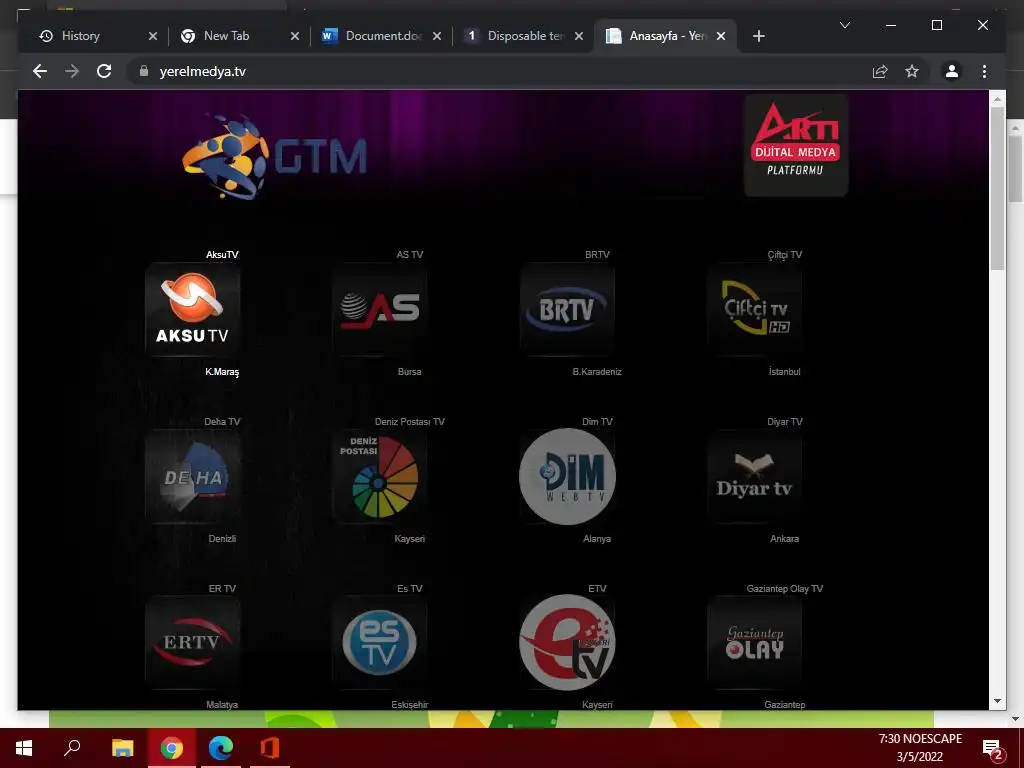Click the Ankara label under Diyar tv

784,539
